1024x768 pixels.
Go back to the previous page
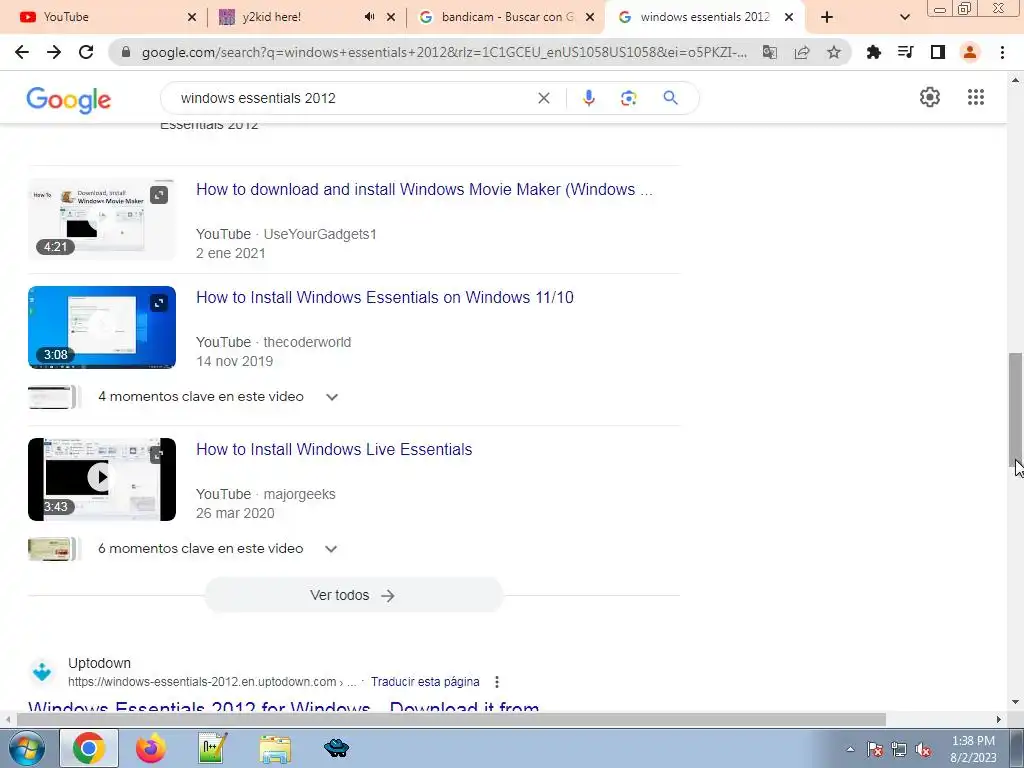(x=22, y=52)
